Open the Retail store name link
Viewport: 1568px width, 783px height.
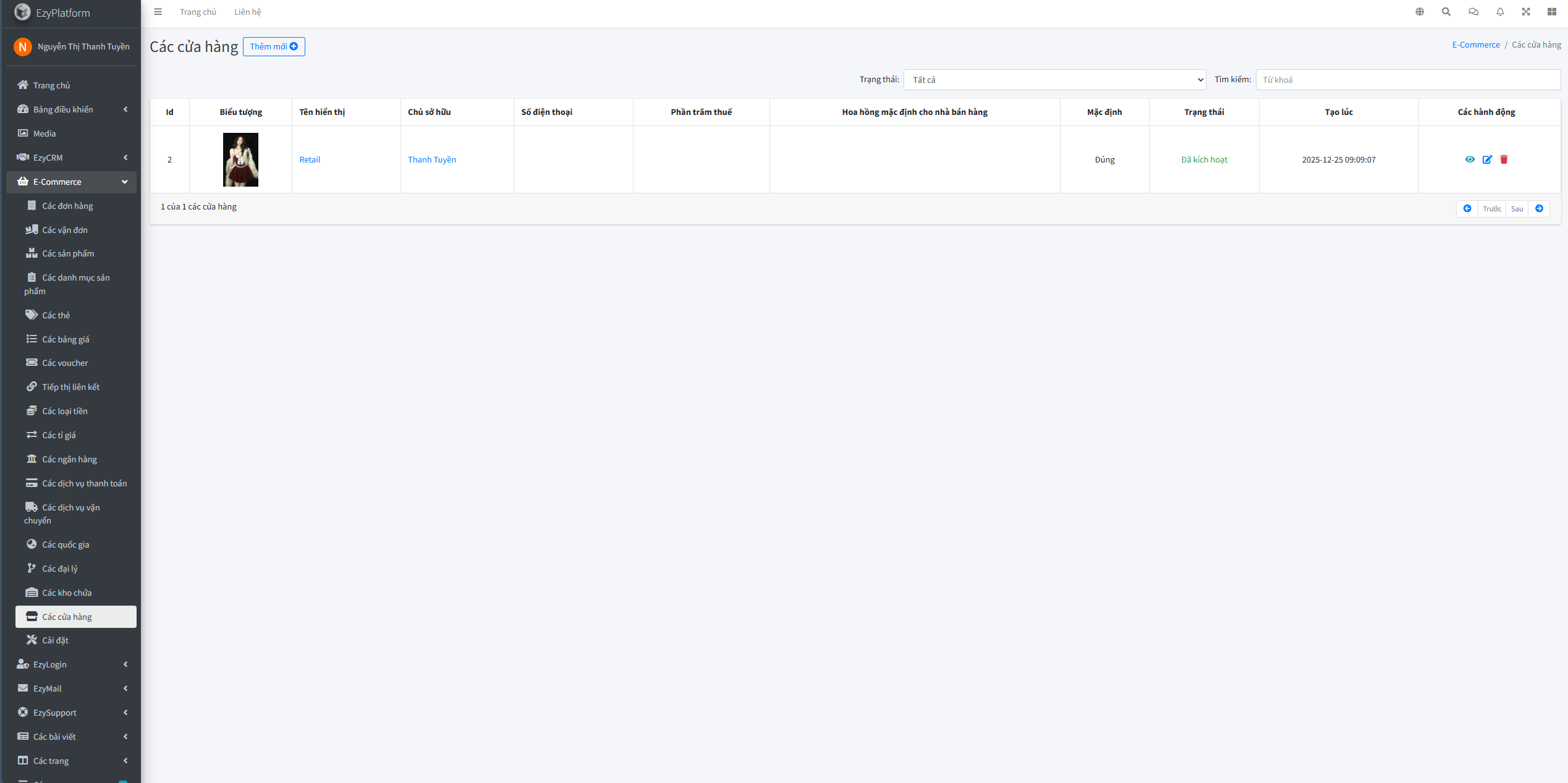310,159
